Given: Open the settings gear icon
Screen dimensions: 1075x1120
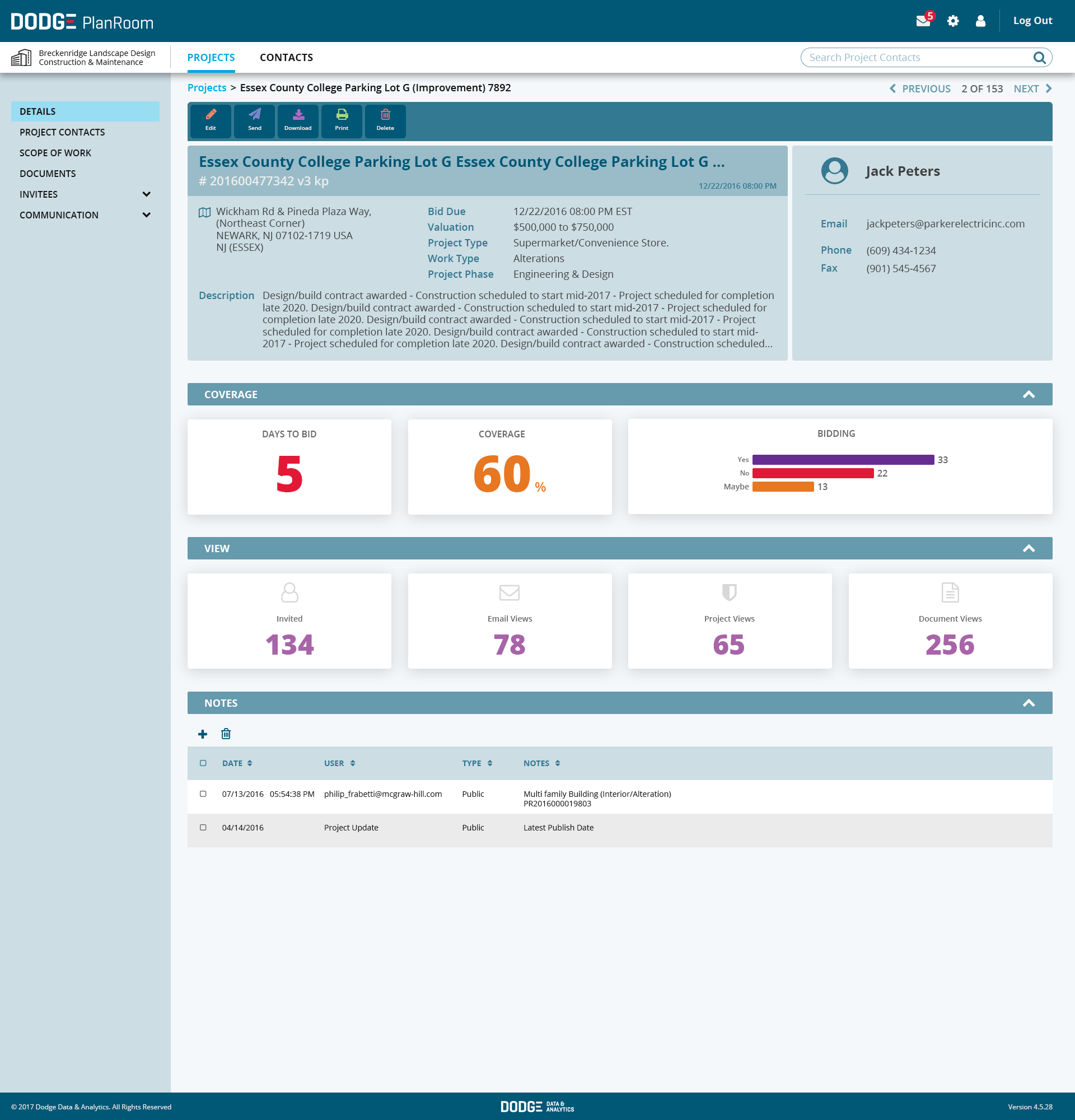Looking at the screenshot, I should [953, 21].
